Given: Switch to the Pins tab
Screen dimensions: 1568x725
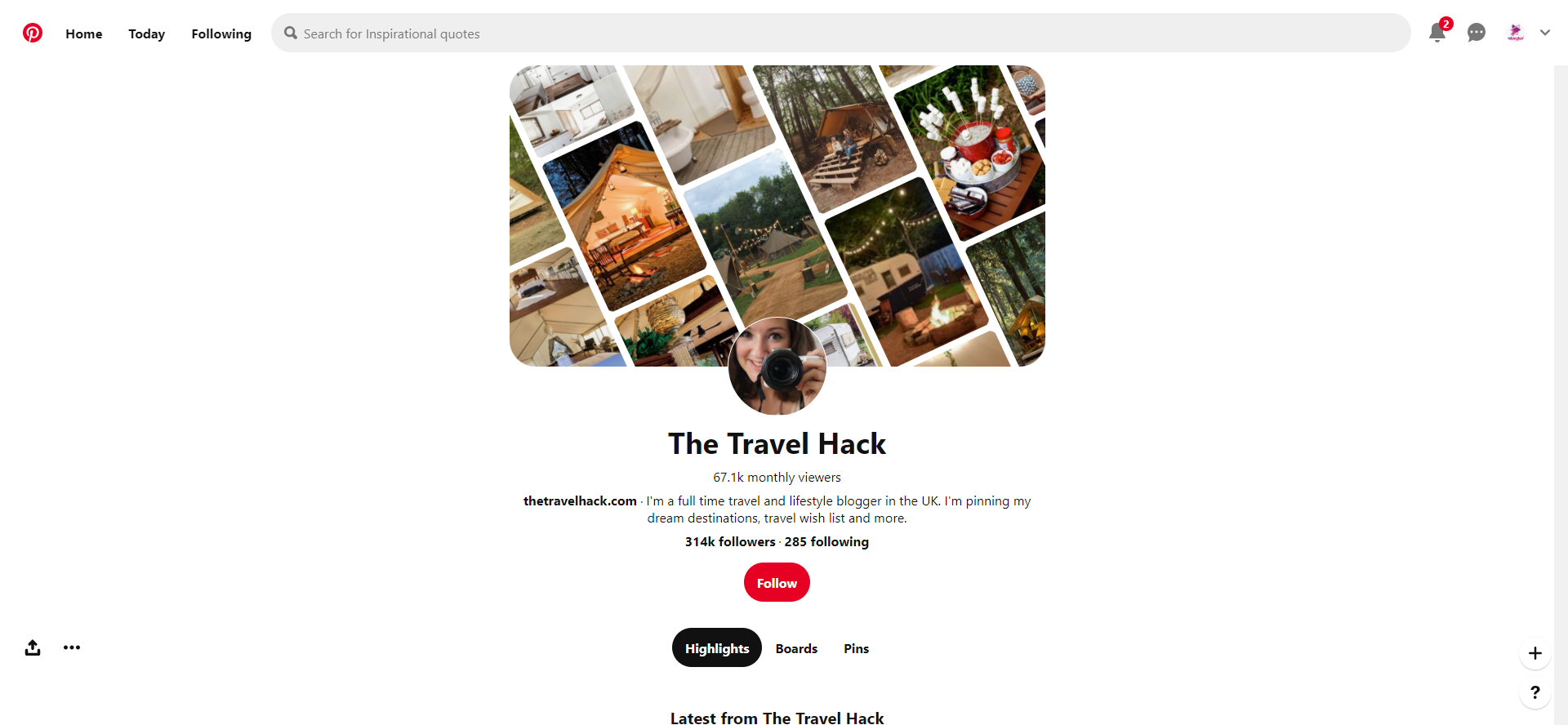Looking at the screenshot, I should [x=856, y=648].
